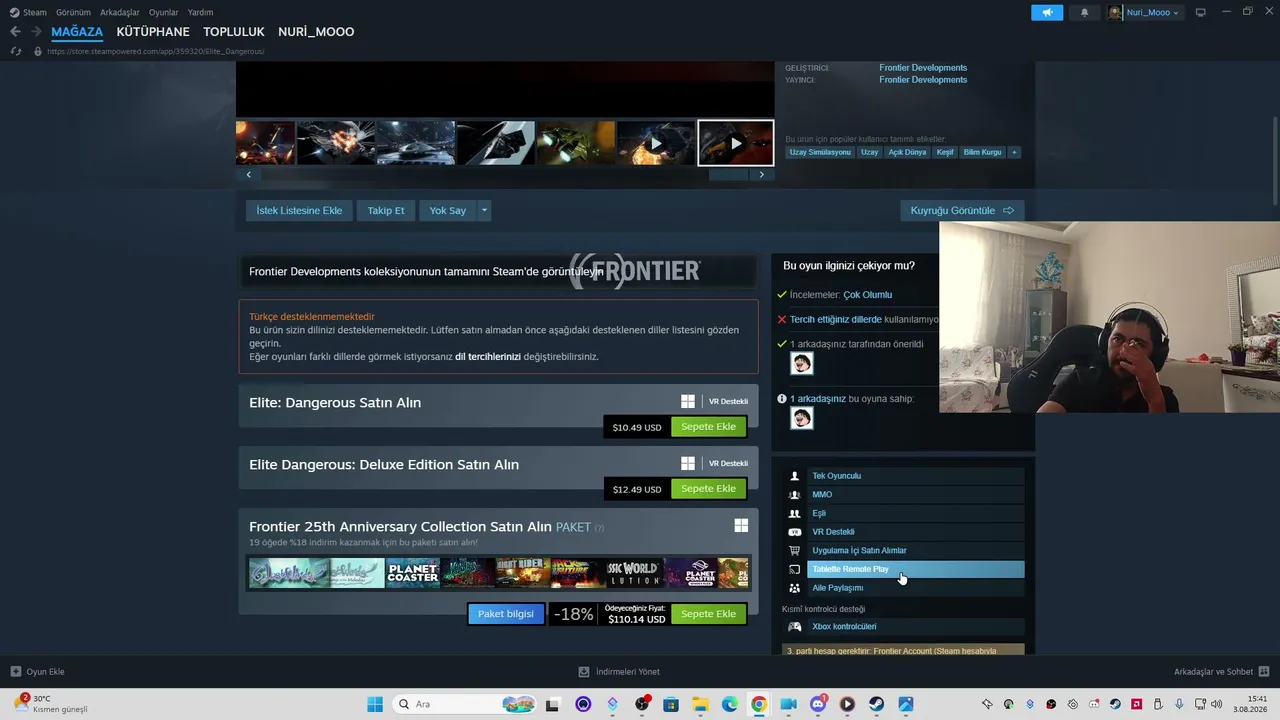Open İndirmeleri Yönet downloads manager
The width and height of the screenshot is (1280, 720).
(619, 672)
